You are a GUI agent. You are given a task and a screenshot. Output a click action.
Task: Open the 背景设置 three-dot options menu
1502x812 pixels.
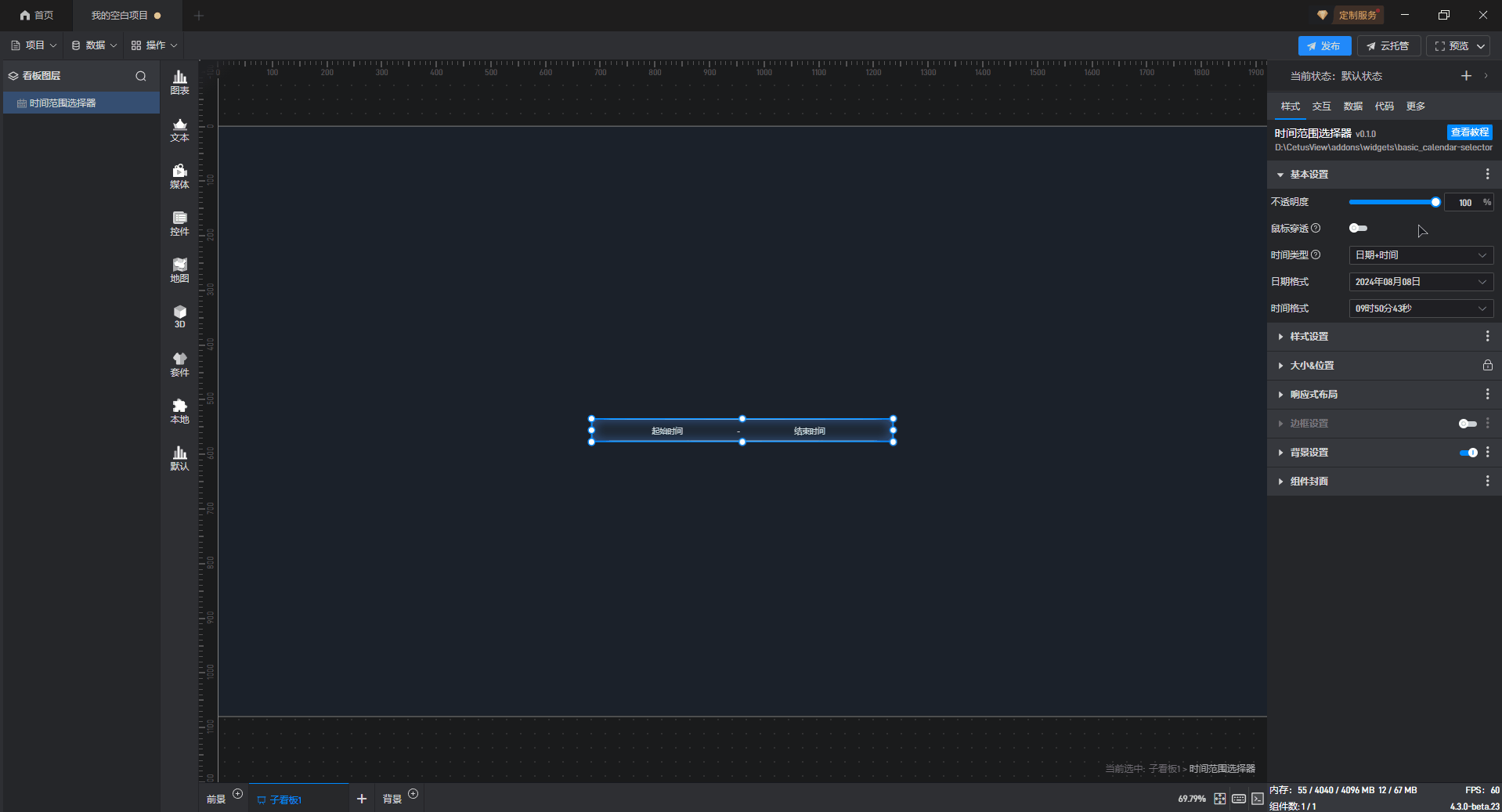click(1487, 452)
